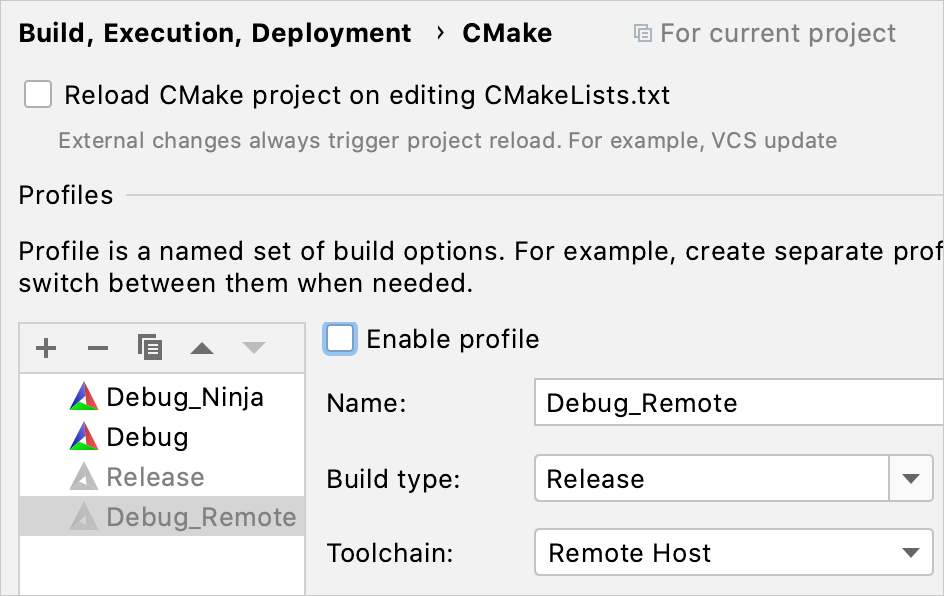Screen dimensions: 944x596
Task: Move profile up with the up arrow
Action: point(202,348)
